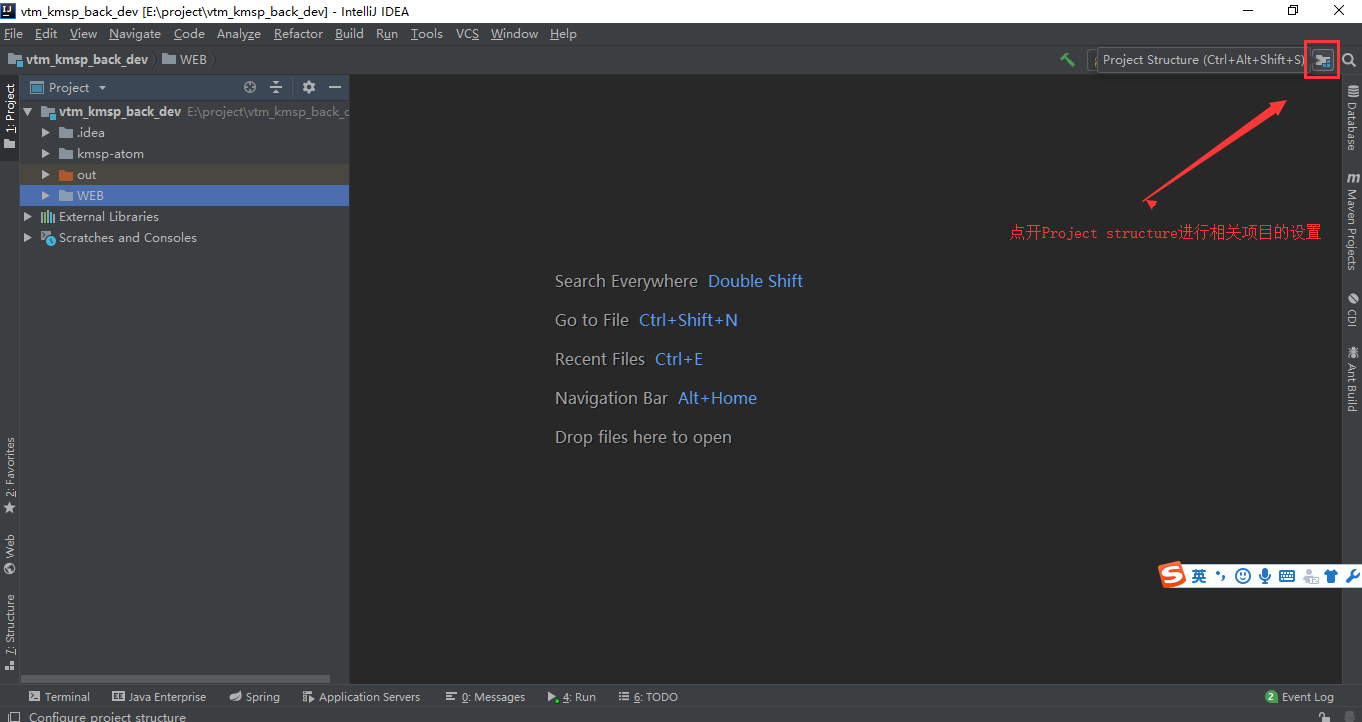Screen dimensions: 1362x722
Task: Click the green Build Project hammer icon
Action: coord(1068,60)
